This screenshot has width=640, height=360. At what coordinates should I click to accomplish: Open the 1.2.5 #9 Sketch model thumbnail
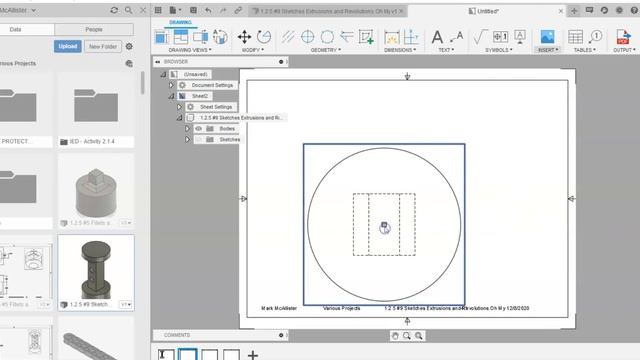96,273
